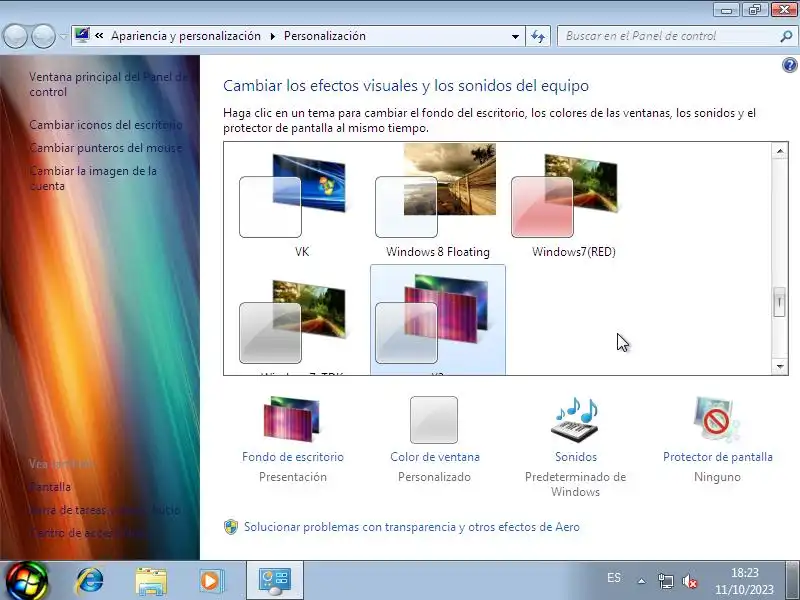The image size is (800, 600).
Task: Open Cambiar punteros del mouse
Action: click(x=106, y=147)
